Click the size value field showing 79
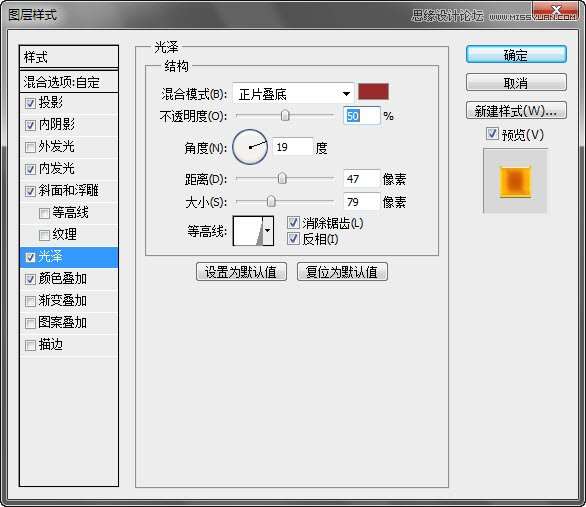586x507 pixels. (x=361, y=202)
